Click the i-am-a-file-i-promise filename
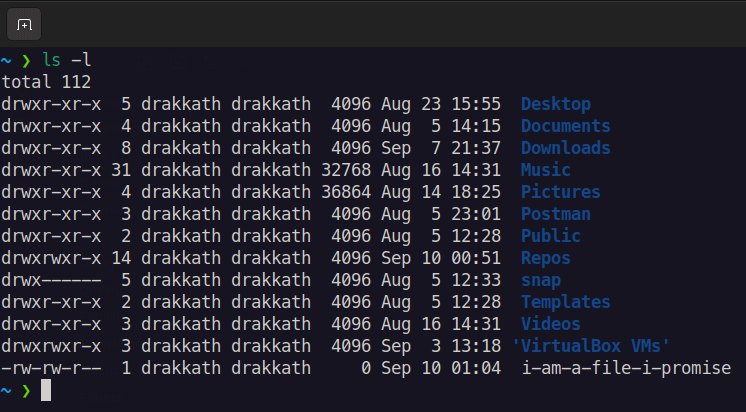The height and width of the screenshot is (412, 746). (626, 368)
